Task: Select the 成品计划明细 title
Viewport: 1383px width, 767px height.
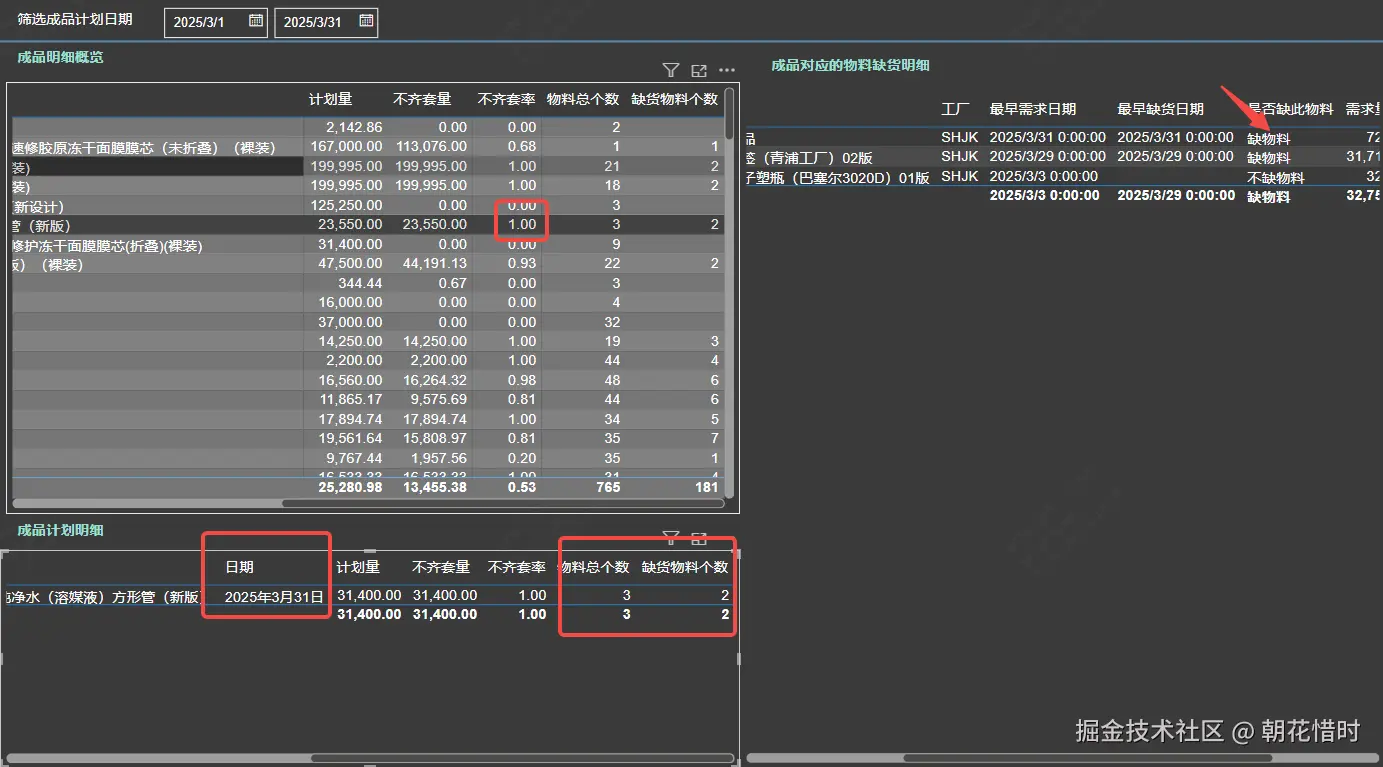Action: point(60,530)
